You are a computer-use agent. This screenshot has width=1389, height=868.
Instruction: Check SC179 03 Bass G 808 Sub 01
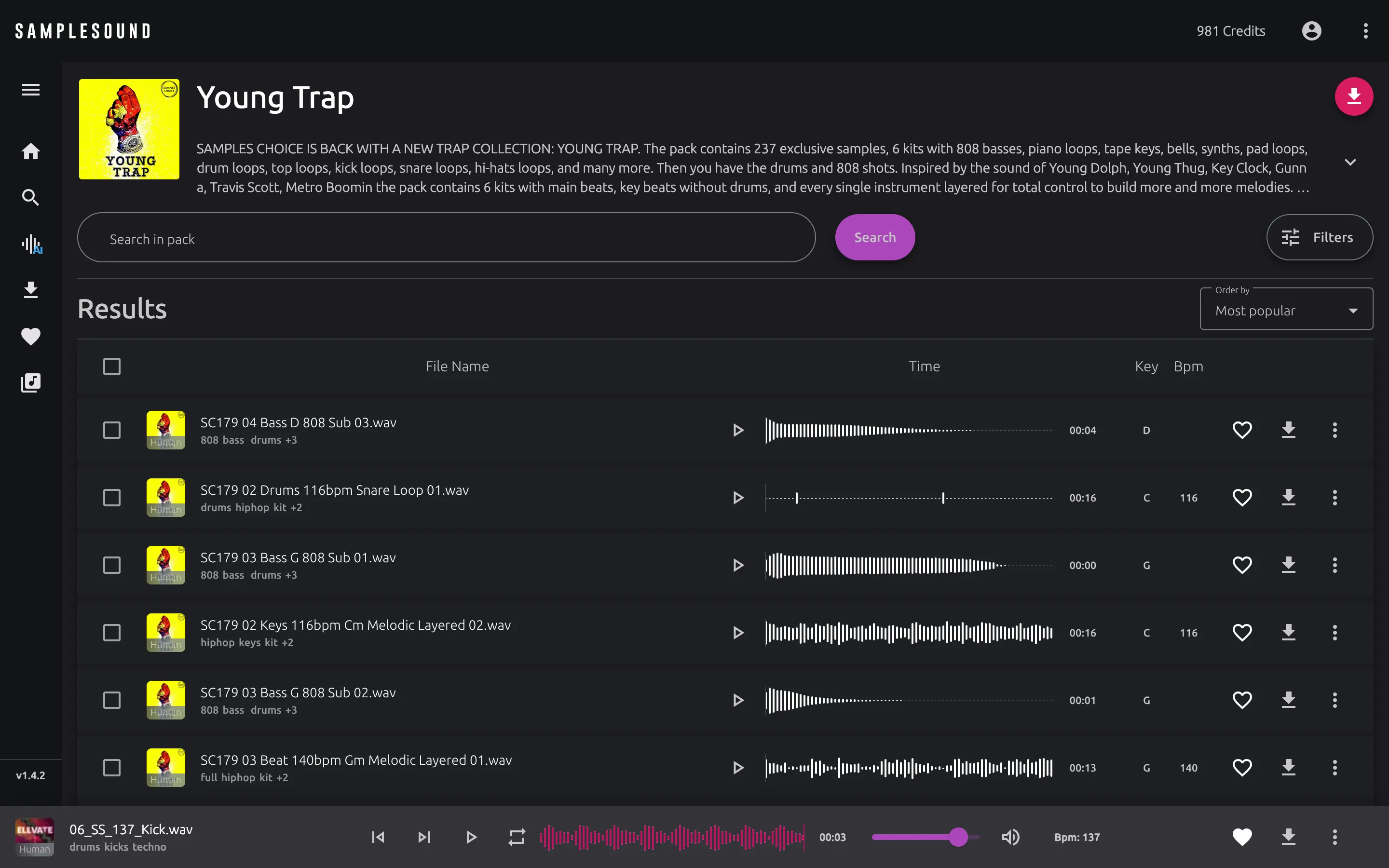(x=112, y=566)
